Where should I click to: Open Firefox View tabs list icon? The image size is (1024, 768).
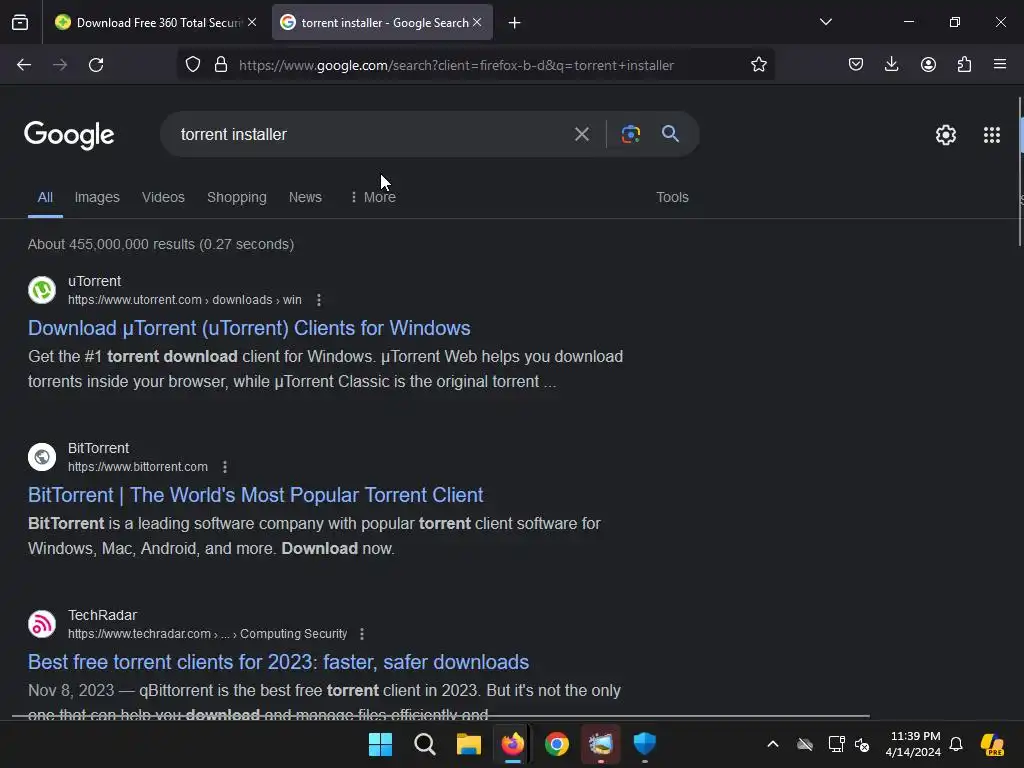[x=20, y=23]
